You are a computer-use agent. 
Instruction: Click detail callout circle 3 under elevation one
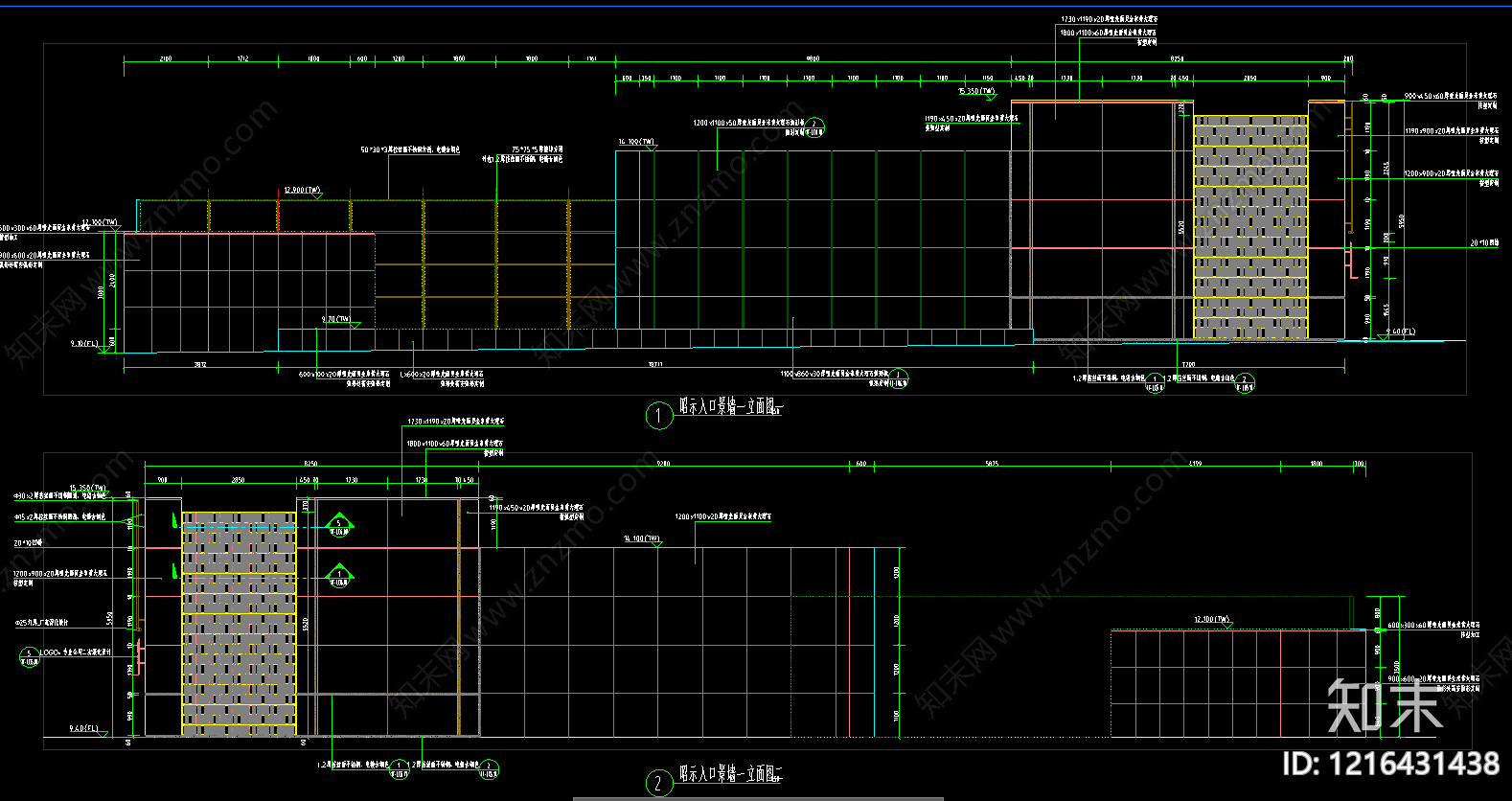[x=898, y=379]
